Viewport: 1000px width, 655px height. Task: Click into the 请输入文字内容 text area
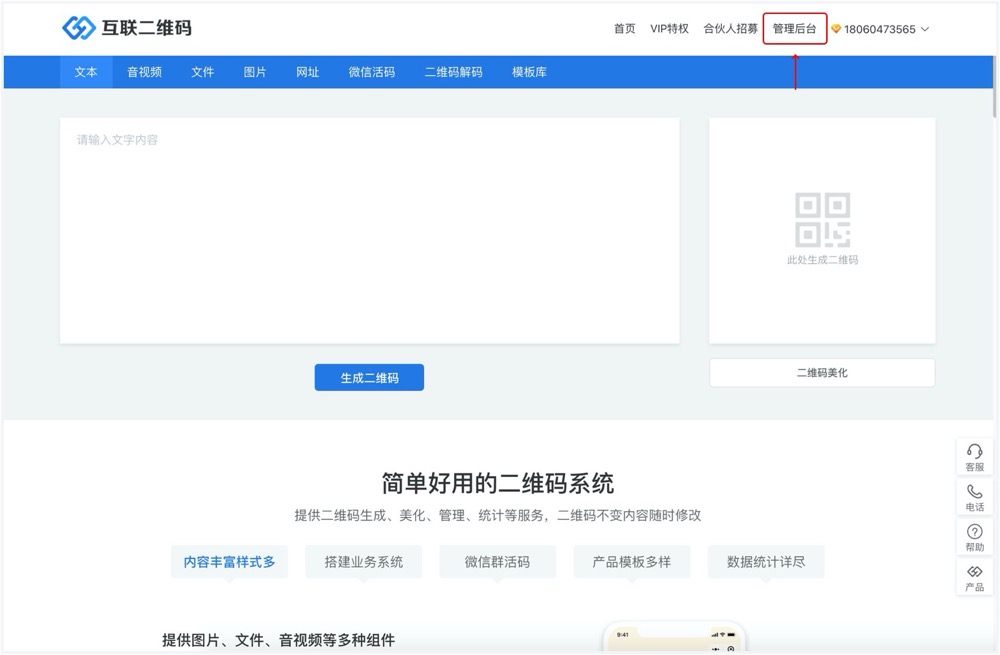369,230
